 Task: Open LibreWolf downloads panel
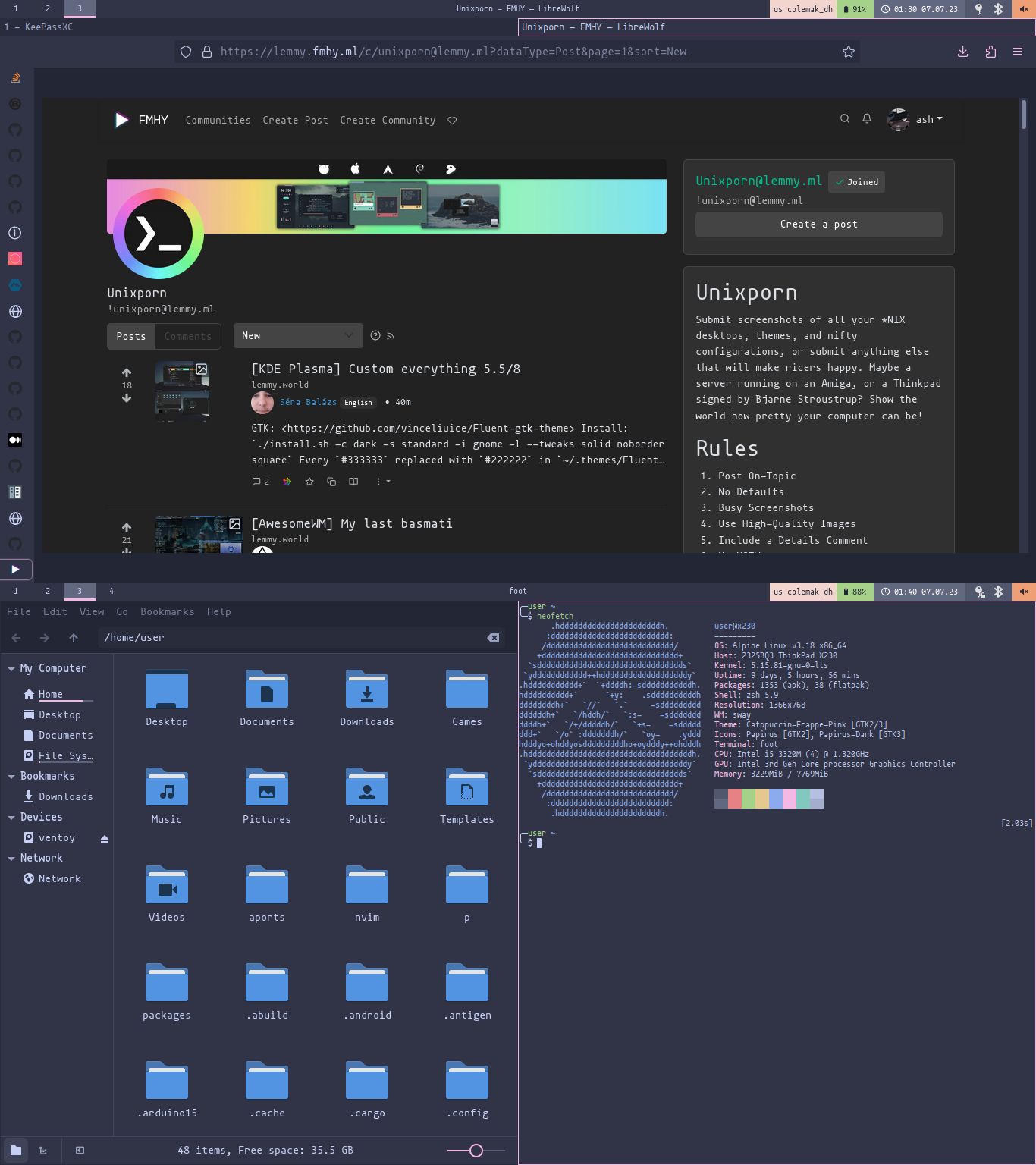coord(962,52)
